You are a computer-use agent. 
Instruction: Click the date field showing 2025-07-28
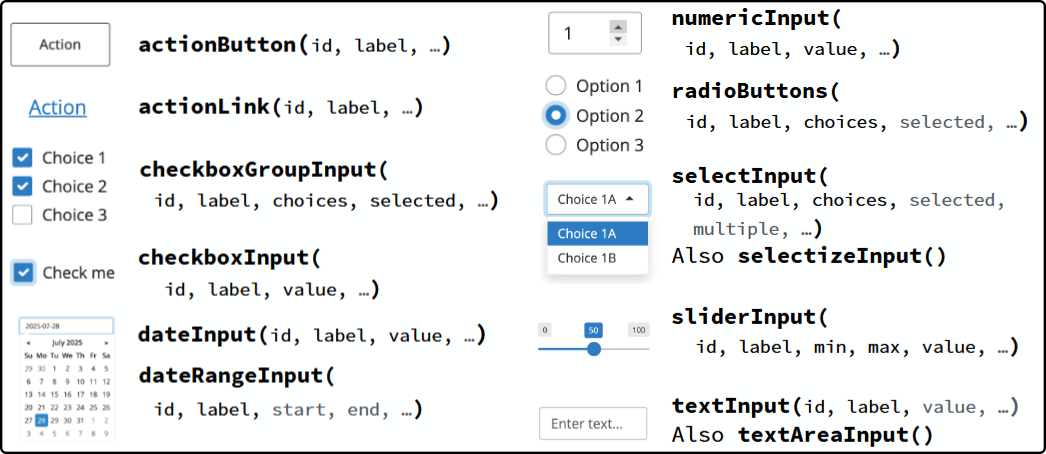(x=66, y=326)
